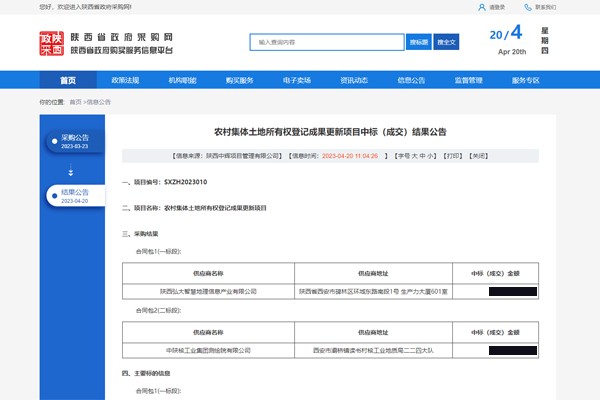Click the down arrow between timeline steps
Screen dimensions: 600x400
click(70, 172)
